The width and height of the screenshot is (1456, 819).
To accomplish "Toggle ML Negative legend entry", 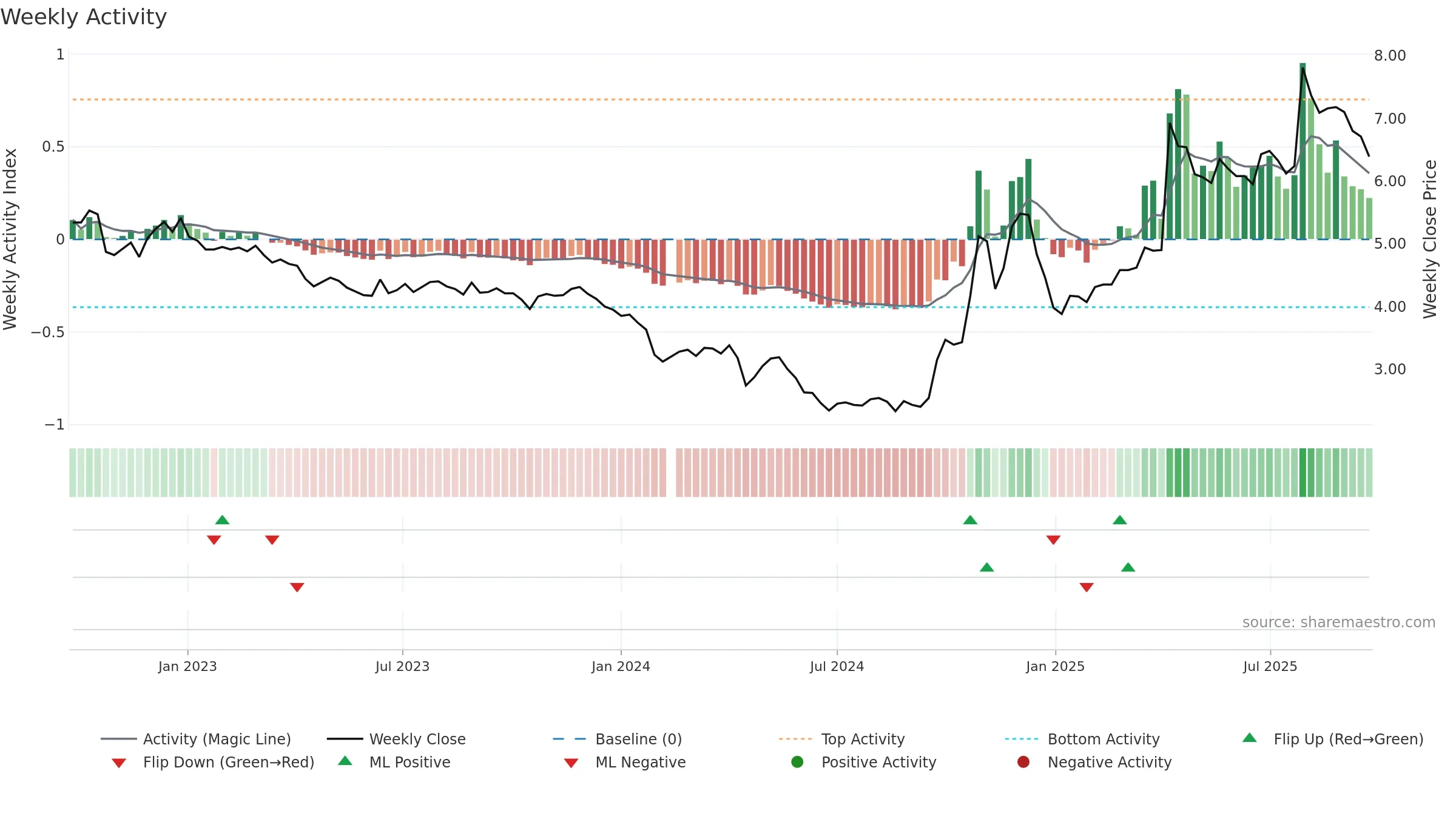I will [x=625, y=762].
